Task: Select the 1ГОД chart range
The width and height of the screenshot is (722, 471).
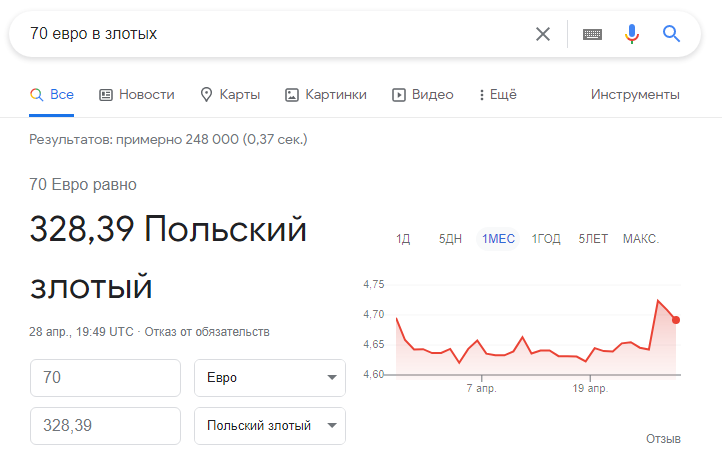Action: click(546, 239)
